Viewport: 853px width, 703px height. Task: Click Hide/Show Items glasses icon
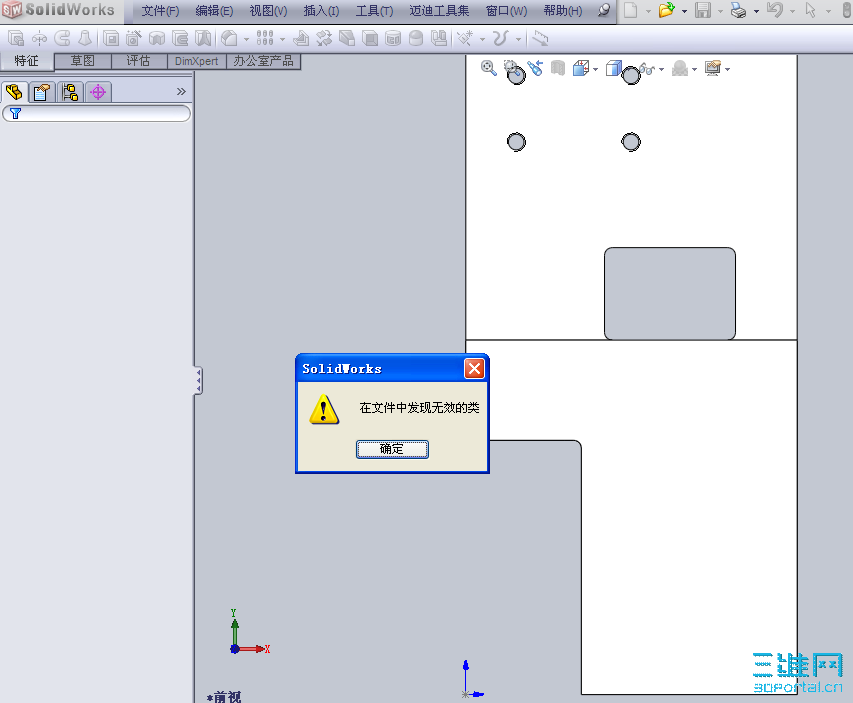pyautogui.click(x=647, y=69)
